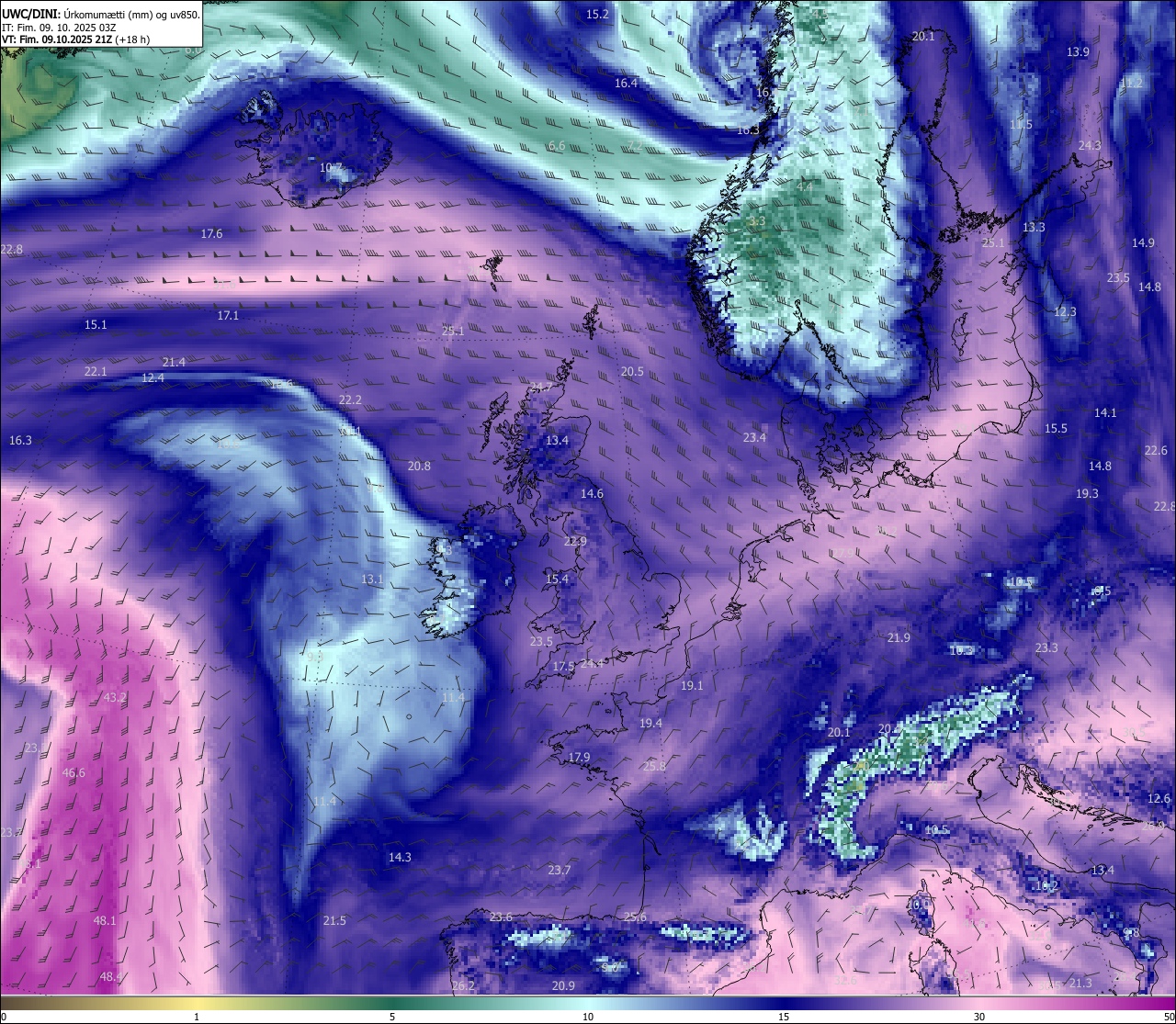The height and width of the screenshot is (1024, 1176).
Task: Click the 23.3 value label
Action: click(x=1046, y=647)
